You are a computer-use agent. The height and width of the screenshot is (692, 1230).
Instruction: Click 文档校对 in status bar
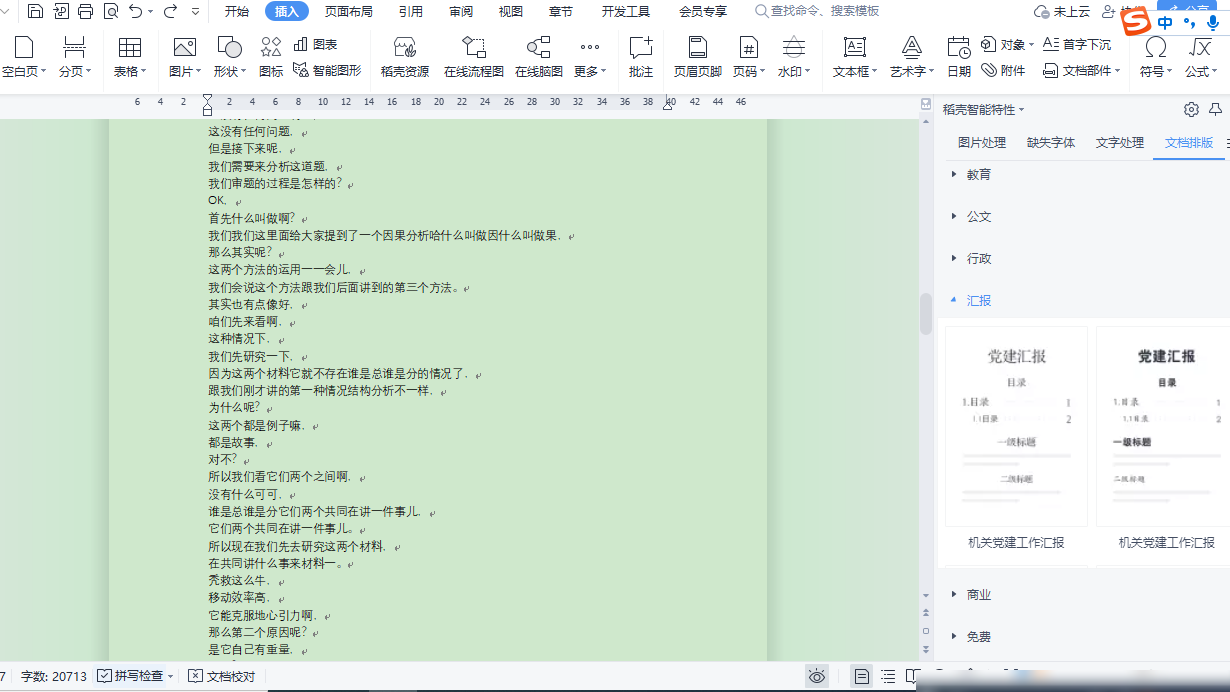point(222,676)
